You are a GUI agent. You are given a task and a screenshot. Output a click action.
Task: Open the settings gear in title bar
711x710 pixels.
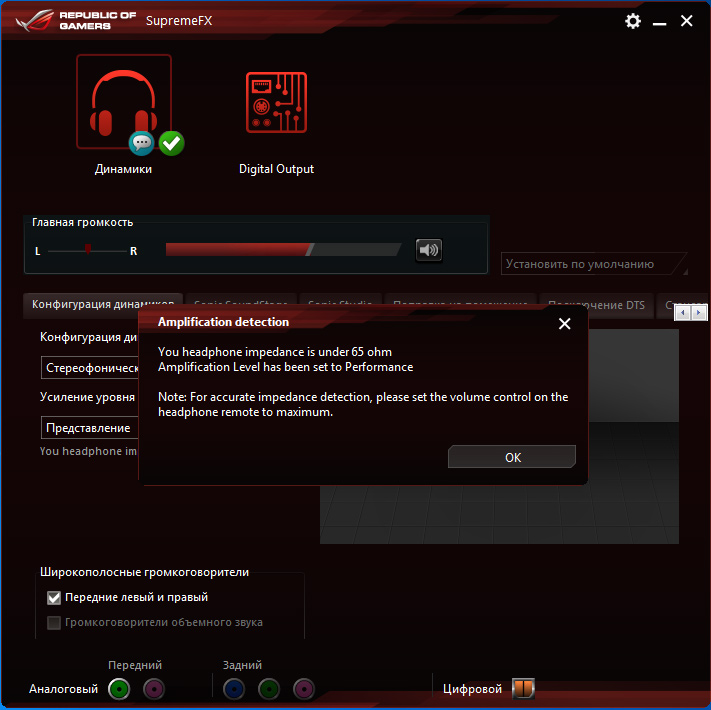tap(633, 21)
